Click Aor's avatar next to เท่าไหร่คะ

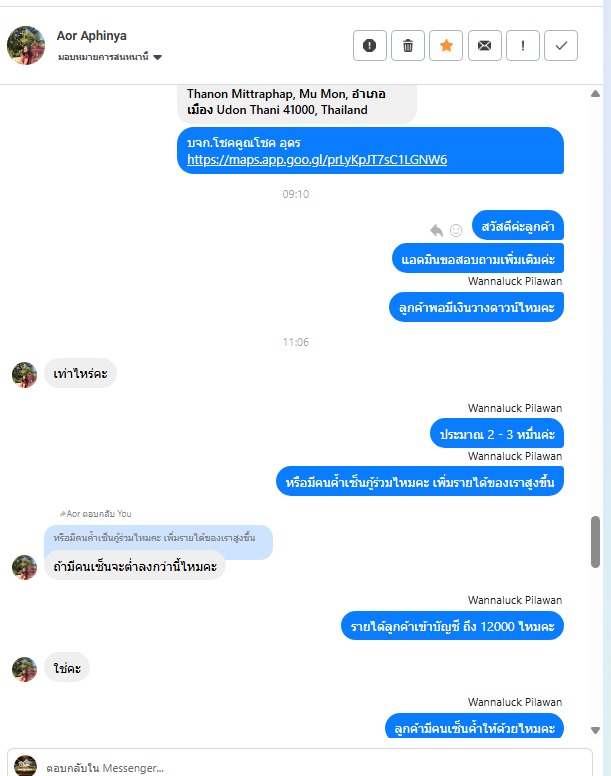point(24,375)
